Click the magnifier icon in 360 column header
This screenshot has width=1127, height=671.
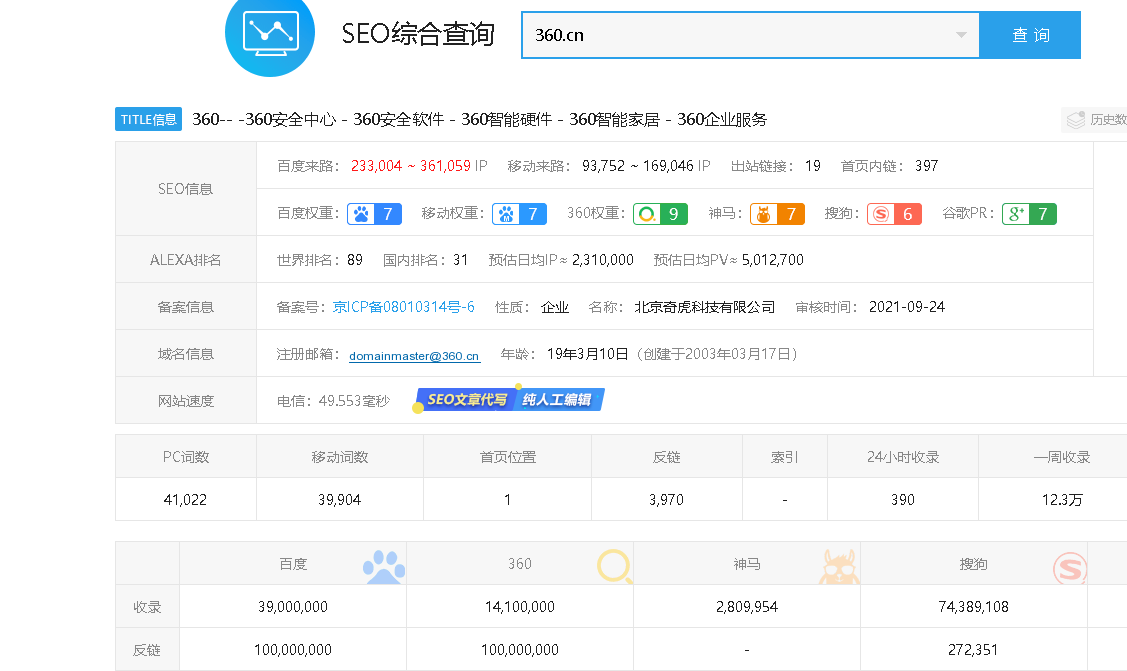(x=615, y=566)
